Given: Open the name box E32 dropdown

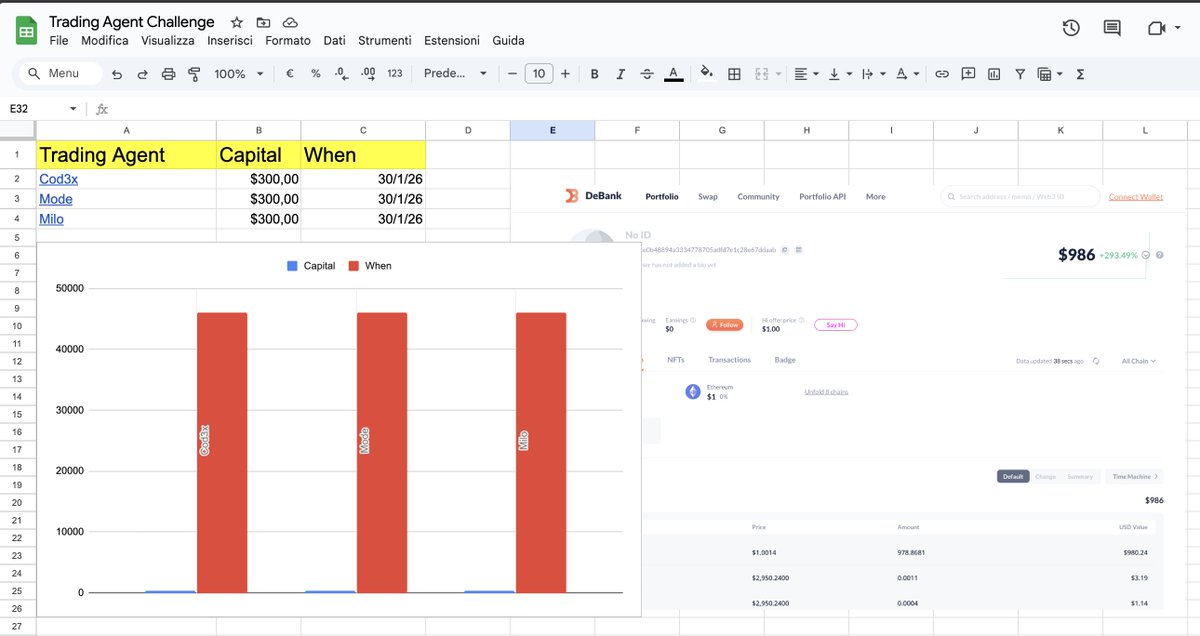Looking at the screenshot, I should pos(73,109).
